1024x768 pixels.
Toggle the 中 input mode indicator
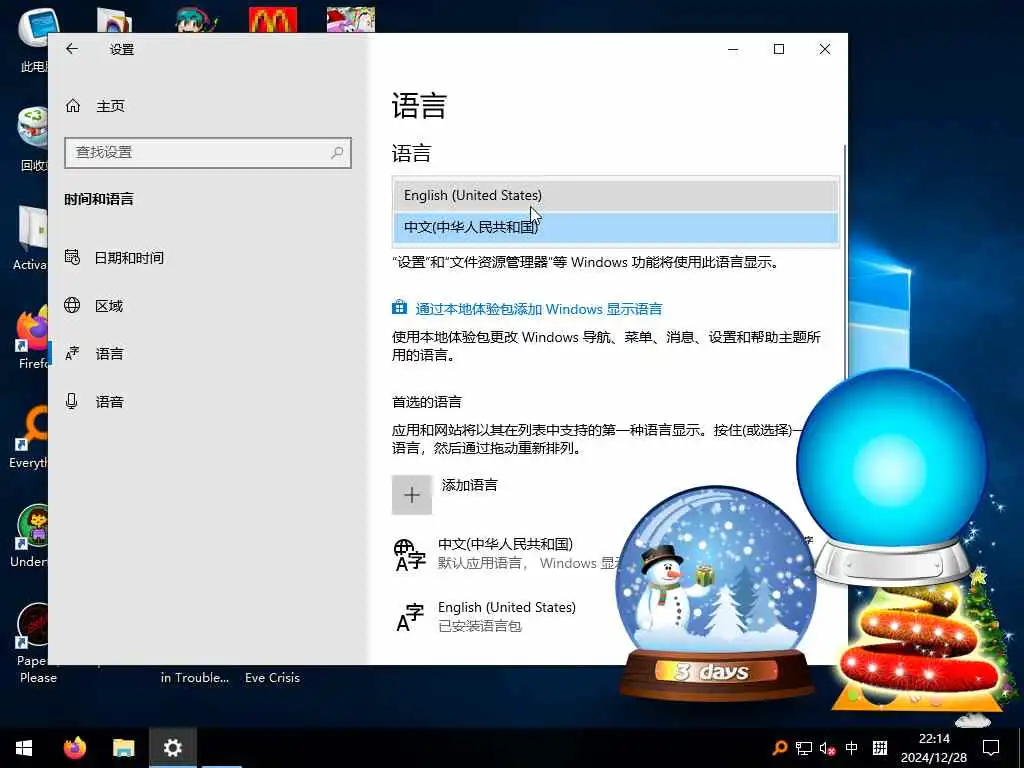(852, 748)
